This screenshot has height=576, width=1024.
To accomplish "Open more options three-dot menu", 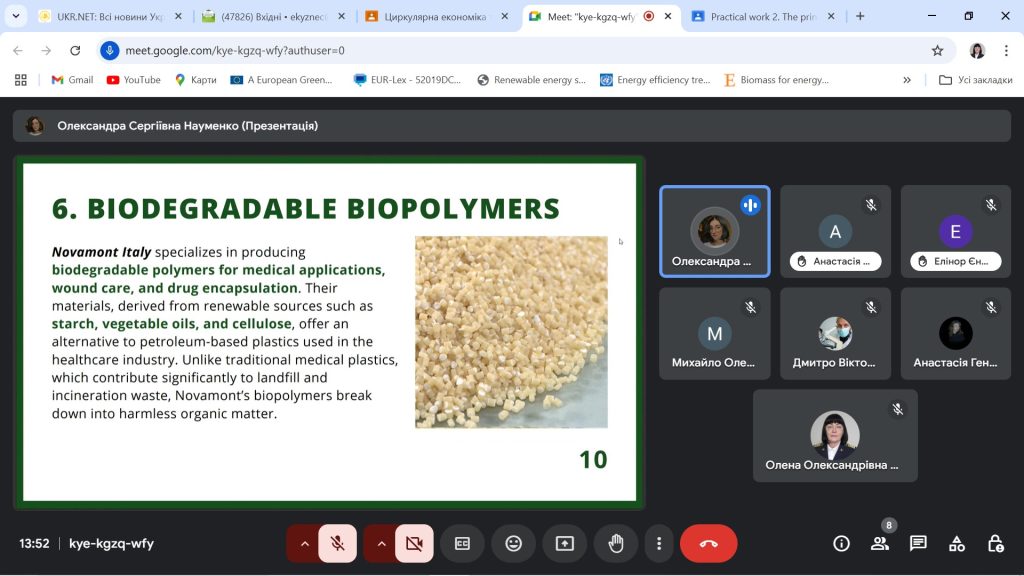I will coord(659,544).
